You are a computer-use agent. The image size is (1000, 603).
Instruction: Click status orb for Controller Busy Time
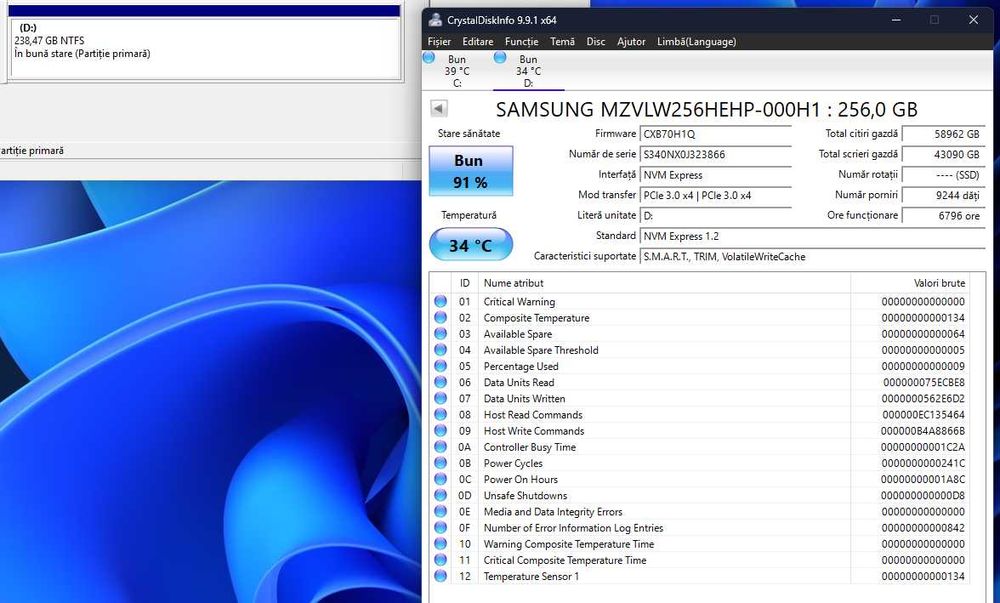coord(441,447)
